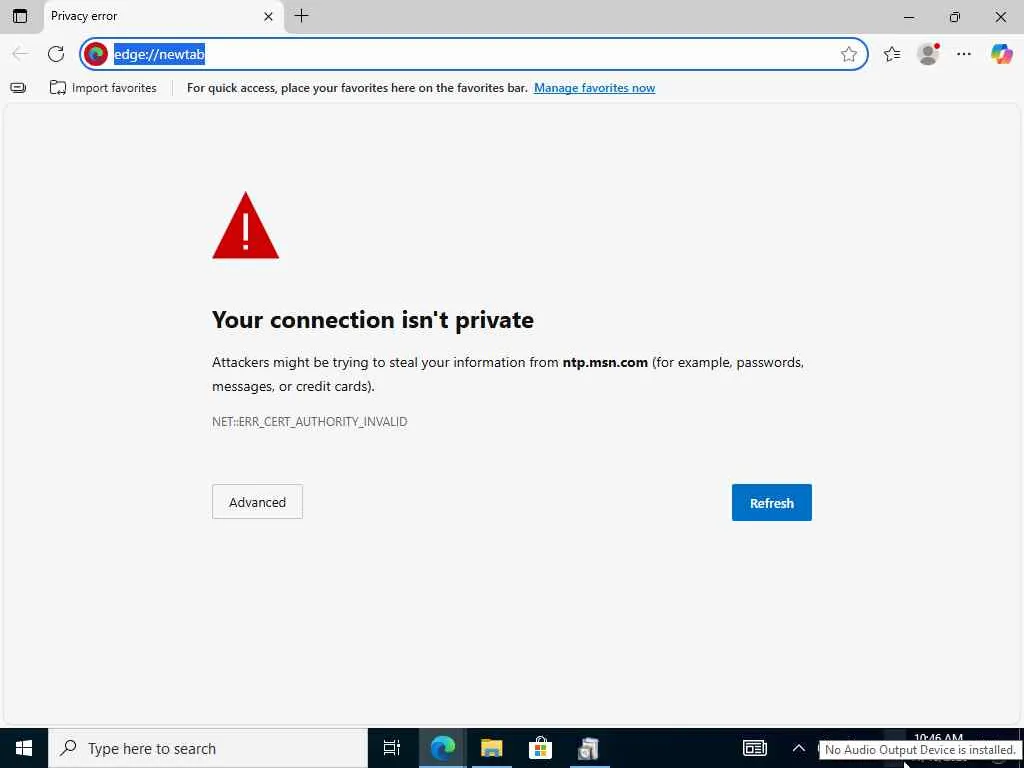1024x768 pixels.
Task: Click the browser back arrow
Action: 20,54
